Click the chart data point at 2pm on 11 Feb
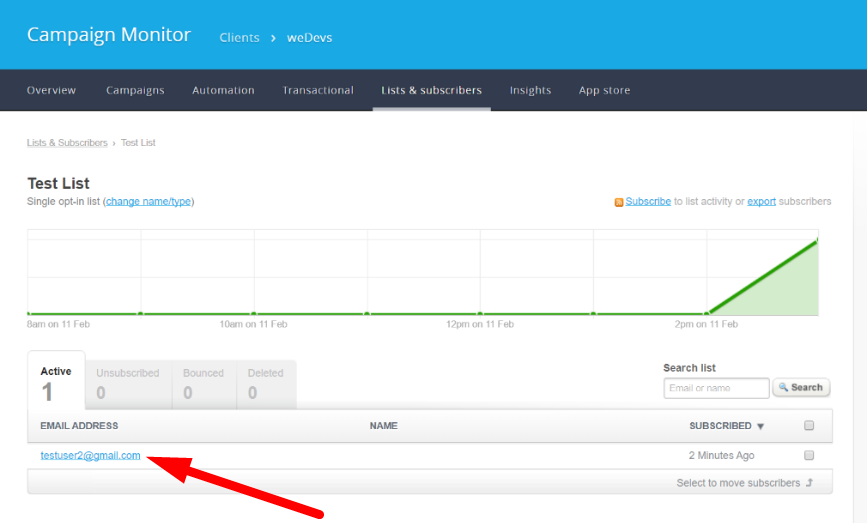 pyautogui.click(x=706, y=313)
